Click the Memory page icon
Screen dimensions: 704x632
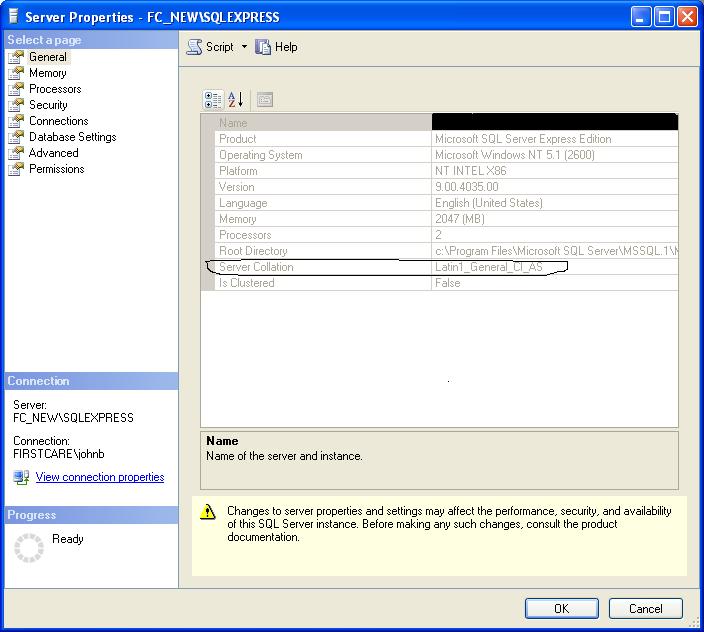16,73
